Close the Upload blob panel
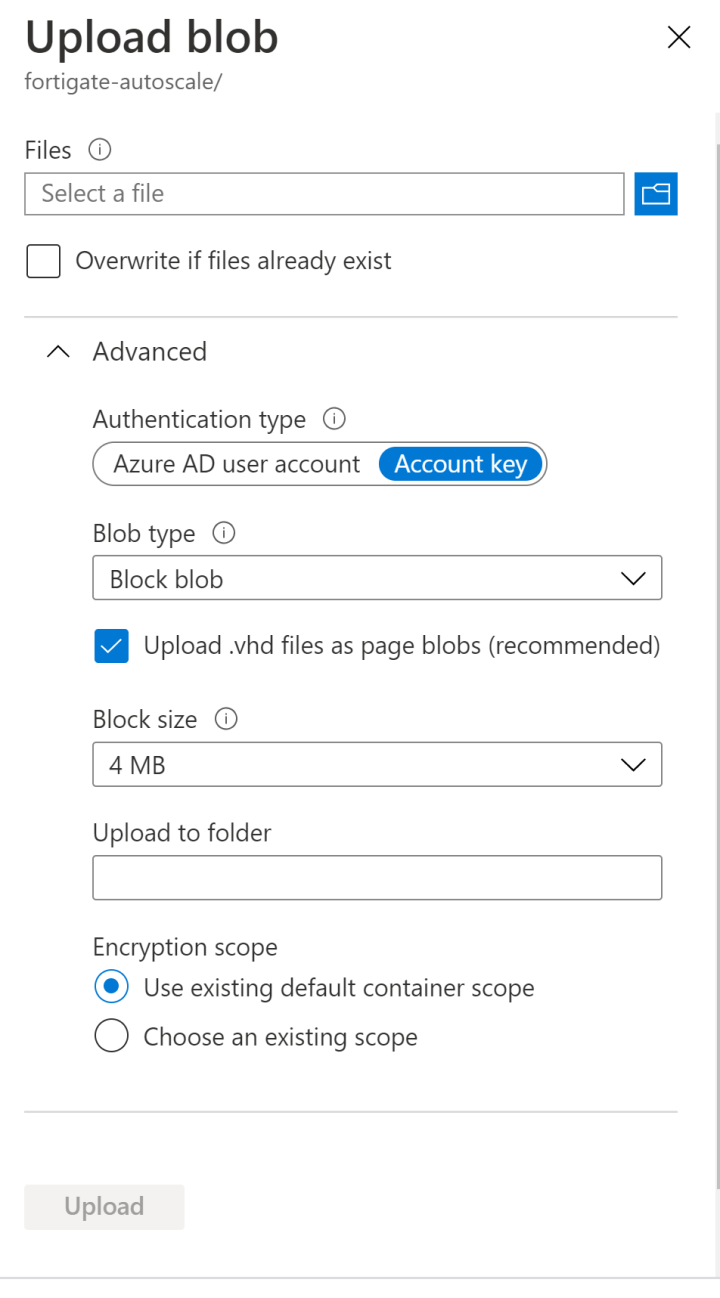Screen dimensions: 720x1298 (x=679, y=38)
